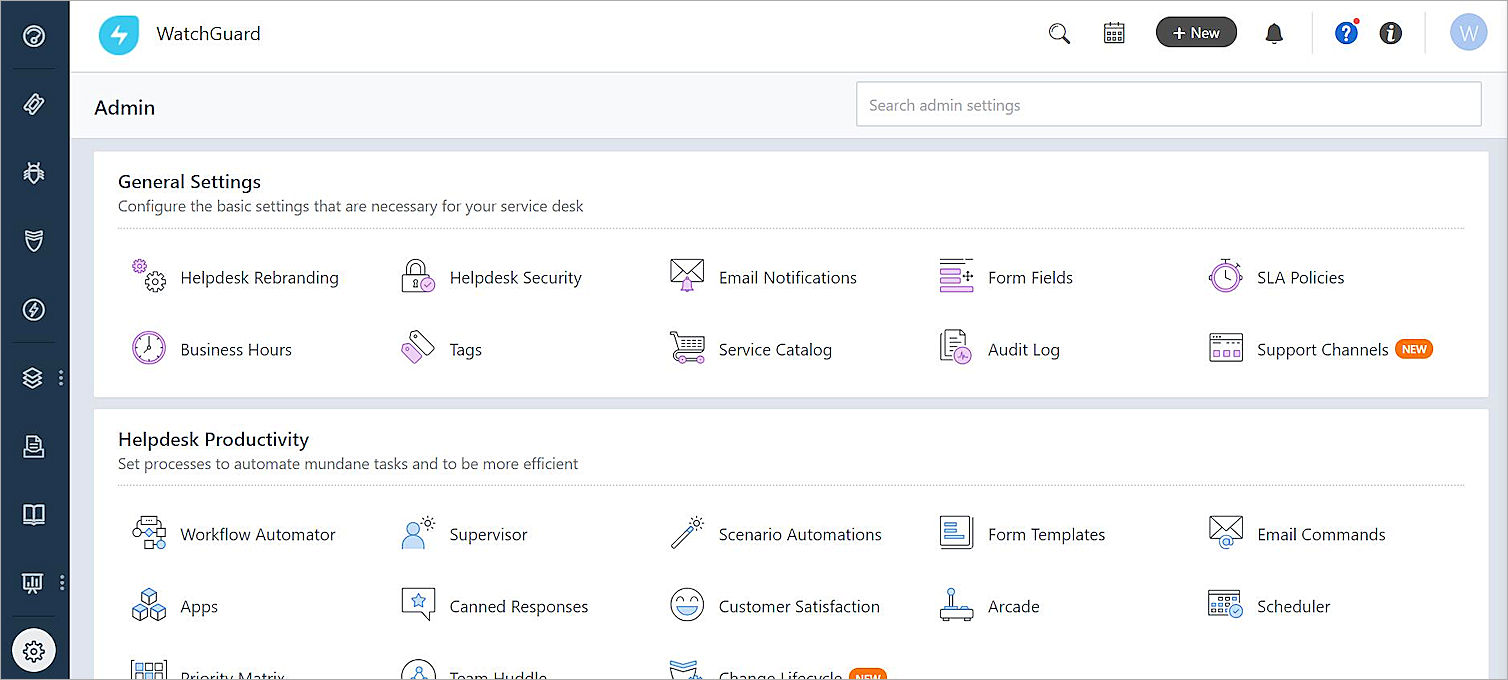
Task: Open the bug icon in left sidebar
Action: (x=34, y=173)
